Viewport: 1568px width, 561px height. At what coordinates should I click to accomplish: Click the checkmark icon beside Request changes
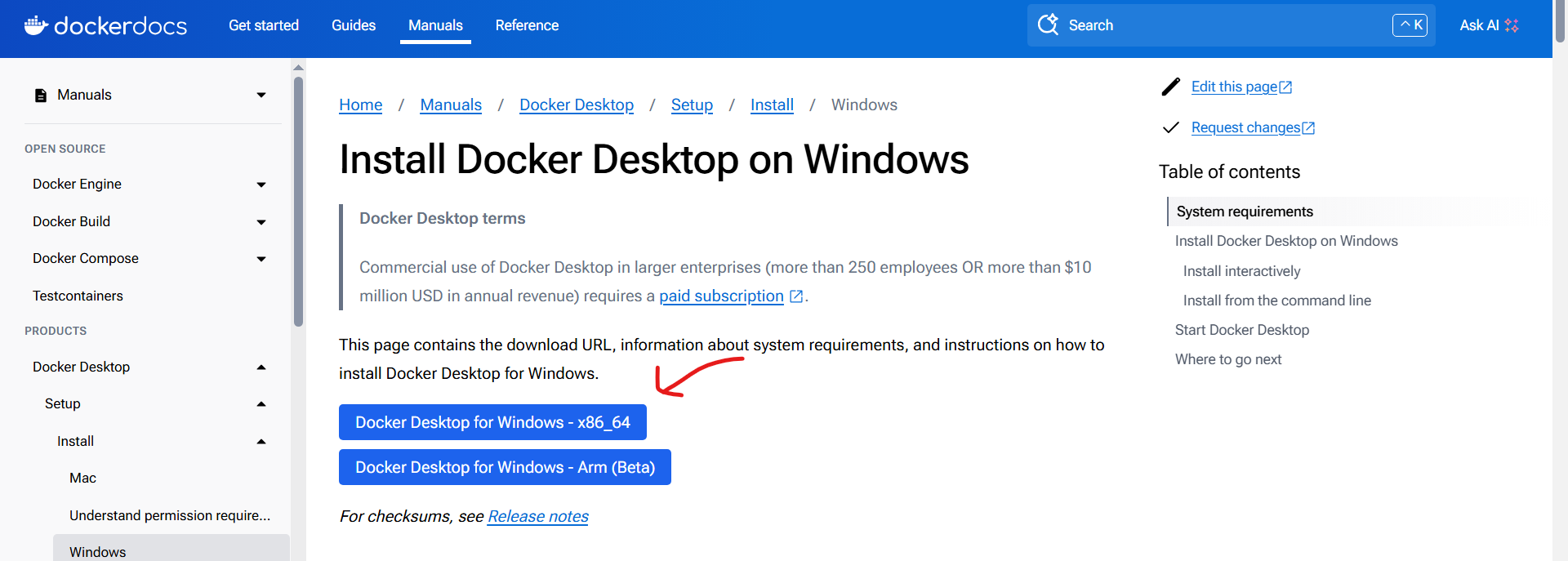[x=1171, y=127]
